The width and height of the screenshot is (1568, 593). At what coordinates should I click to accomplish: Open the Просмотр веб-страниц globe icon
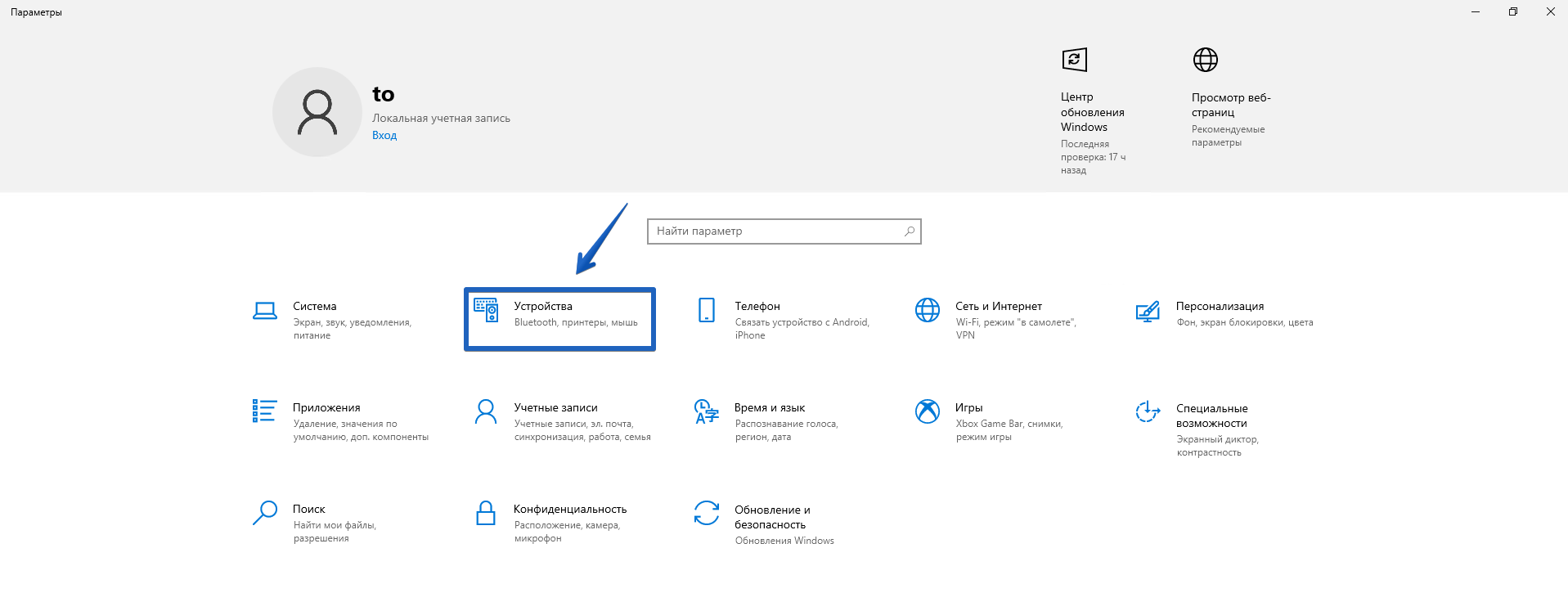(x=1205, y=60)
